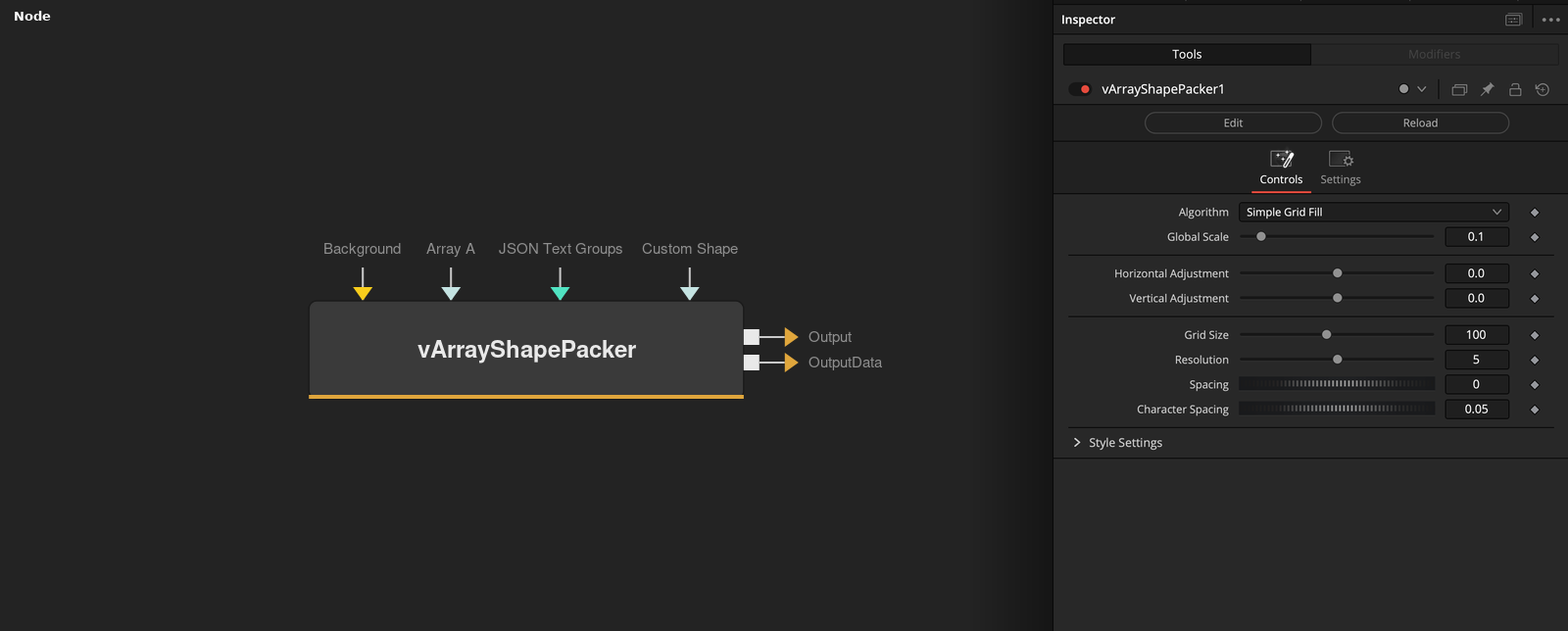Click the Horizontal Adjustment slider handle
Viewport: 1568px width, 631px height.
point(1338,273)
